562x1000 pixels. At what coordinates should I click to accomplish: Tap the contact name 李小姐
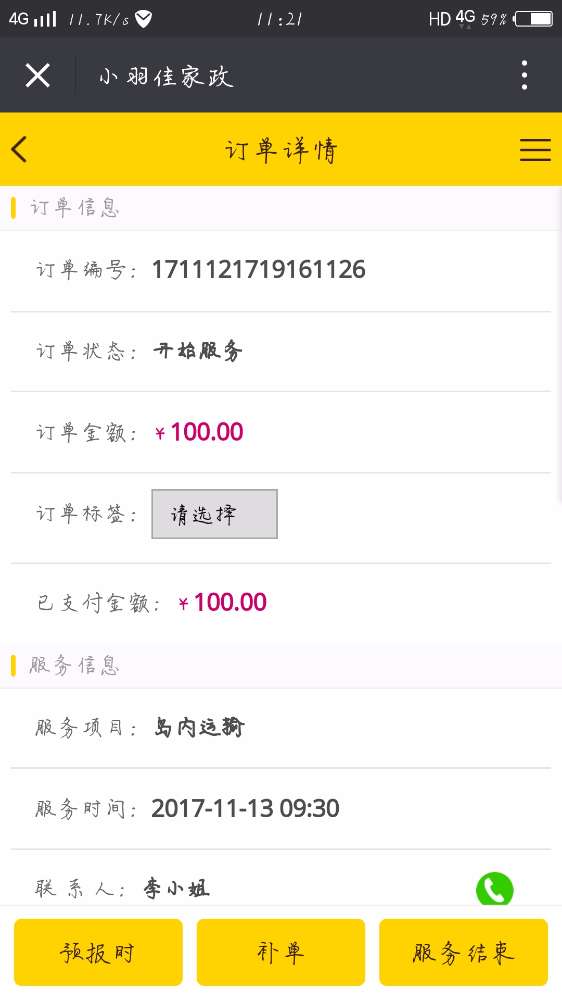[176, 888]
